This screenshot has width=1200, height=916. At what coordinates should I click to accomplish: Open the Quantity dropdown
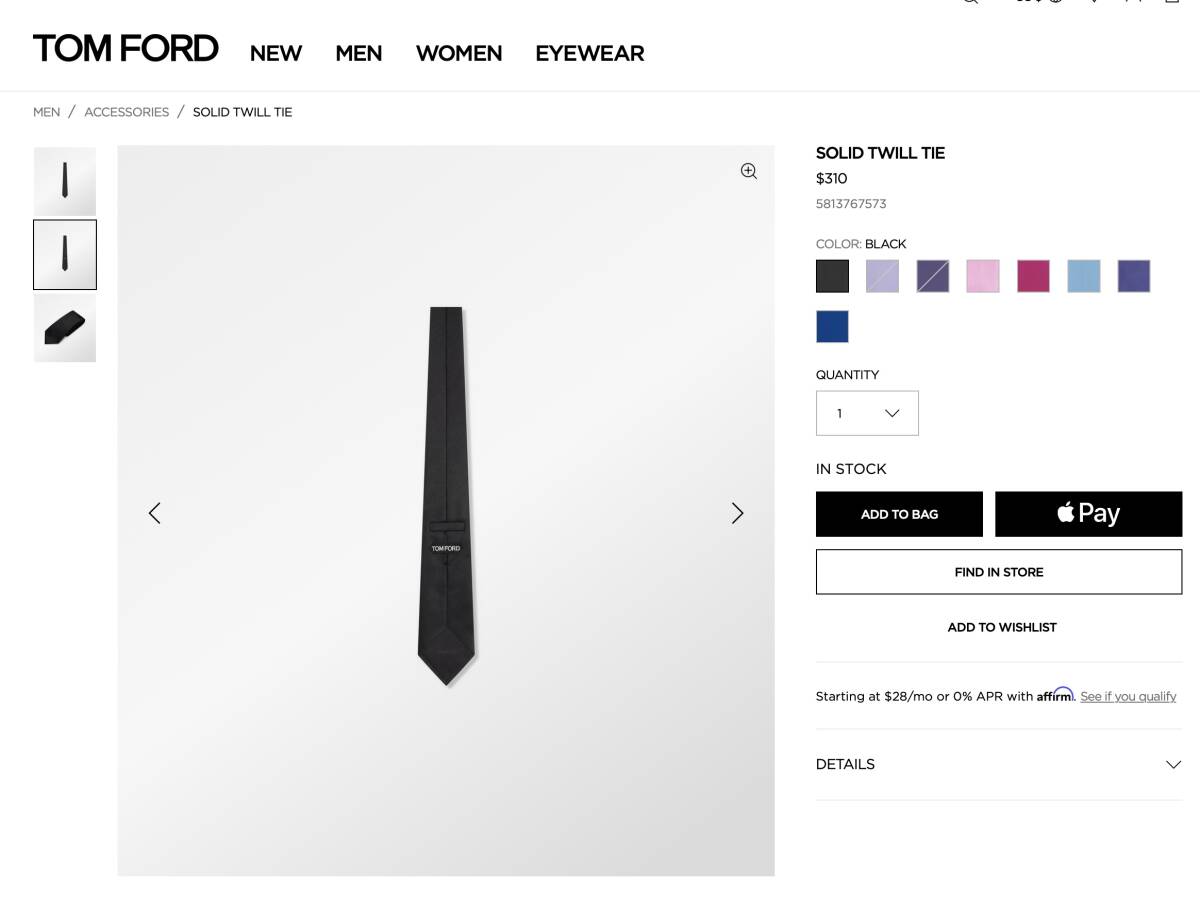867,413
